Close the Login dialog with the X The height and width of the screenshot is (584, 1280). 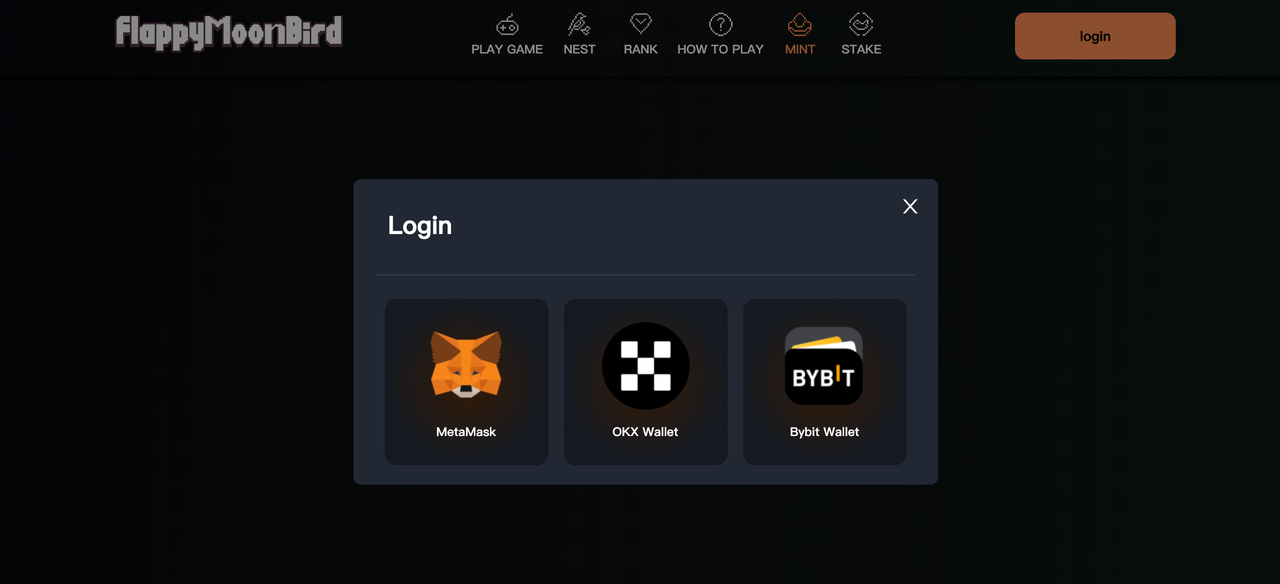(910, 206)
